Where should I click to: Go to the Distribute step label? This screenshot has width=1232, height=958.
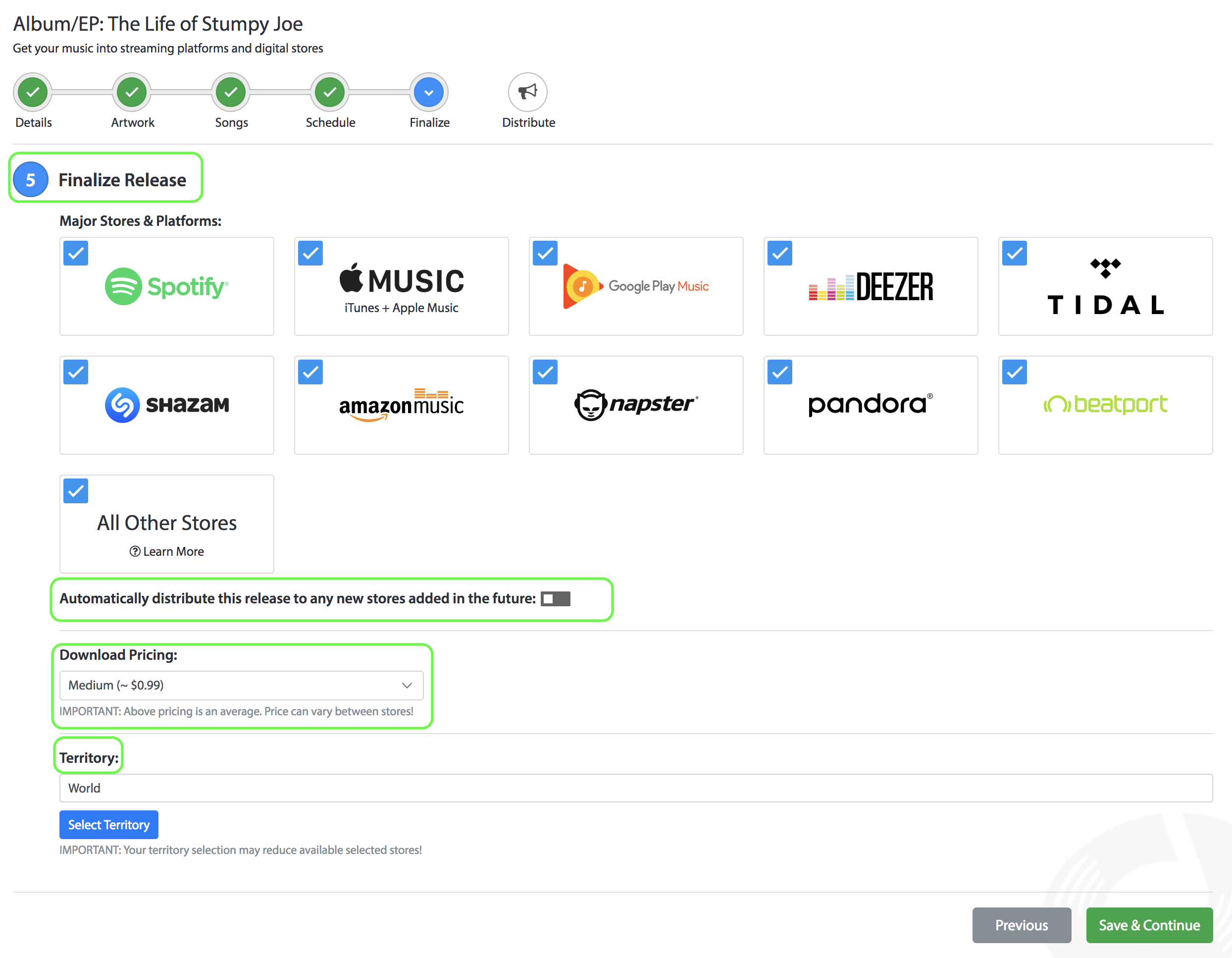coord(528,122)
